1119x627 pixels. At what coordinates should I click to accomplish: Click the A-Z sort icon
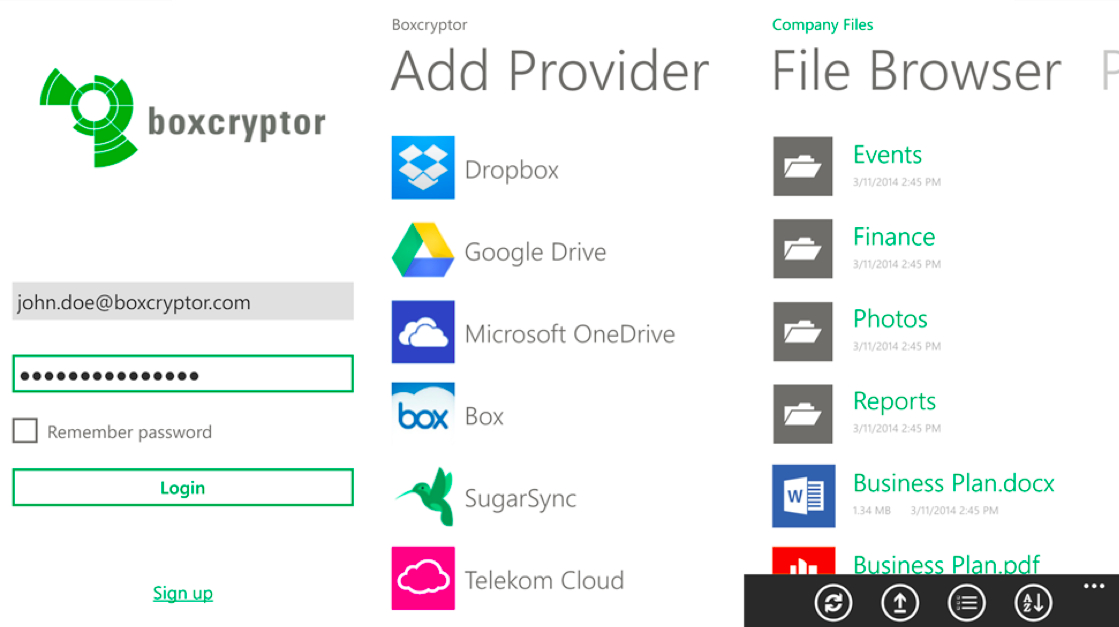[1033, 602]
